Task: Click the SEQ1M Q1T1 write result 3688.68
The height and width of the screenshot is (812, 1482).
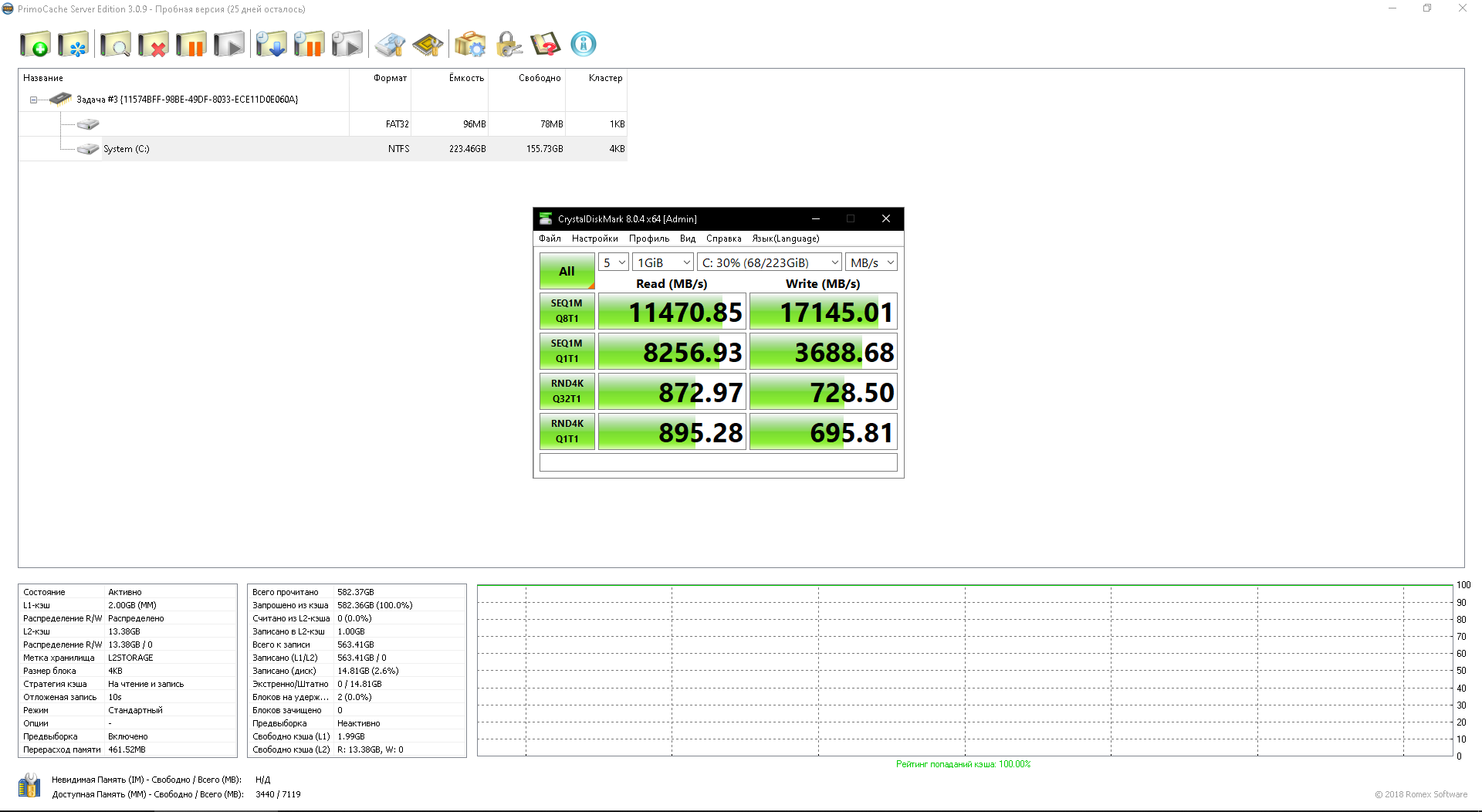Action: 823,352
